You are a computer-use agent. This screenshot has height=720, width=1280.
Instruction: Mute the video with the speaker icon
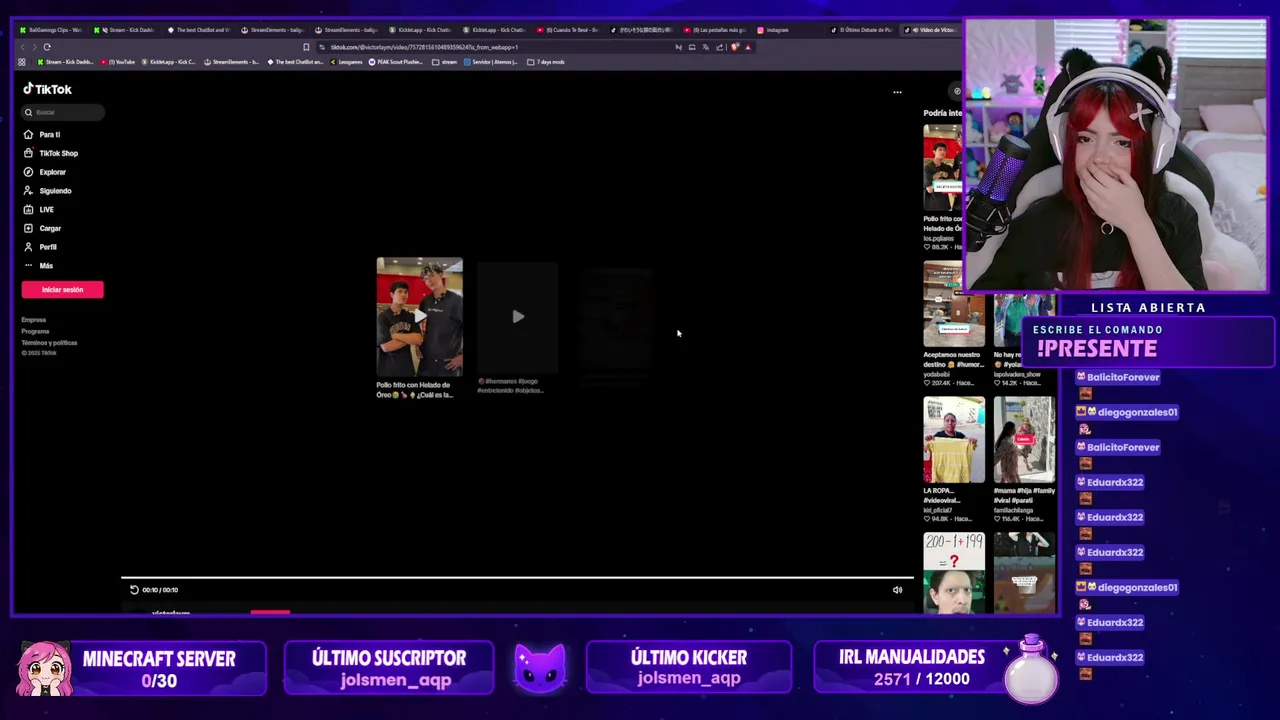[897, 590]
